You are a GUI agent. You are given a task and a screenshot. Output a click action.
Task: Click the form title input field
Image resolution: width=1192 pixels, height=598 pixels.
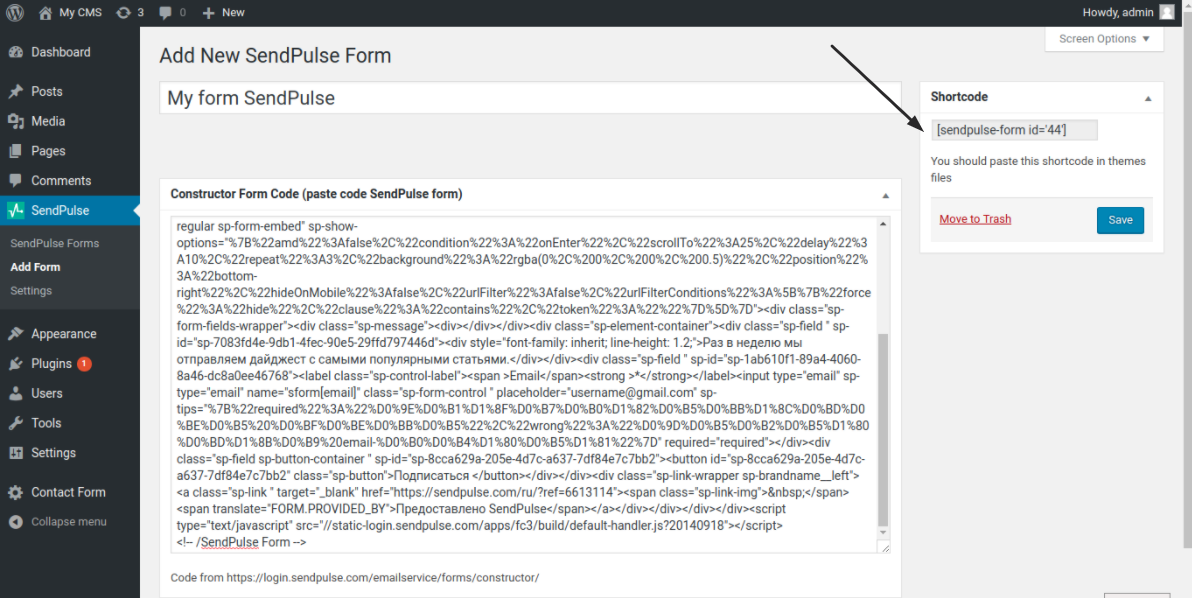(x=530, y=98)
